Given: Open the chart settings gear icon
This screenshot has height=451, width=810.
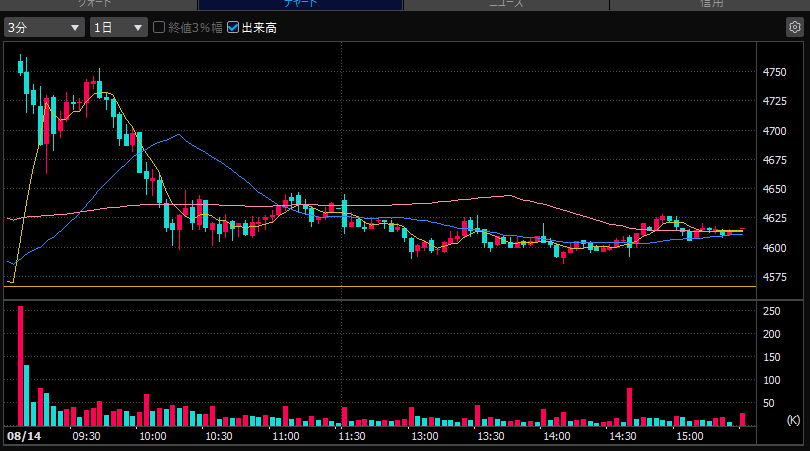Looking at the screenshot, I should point(795,27).
